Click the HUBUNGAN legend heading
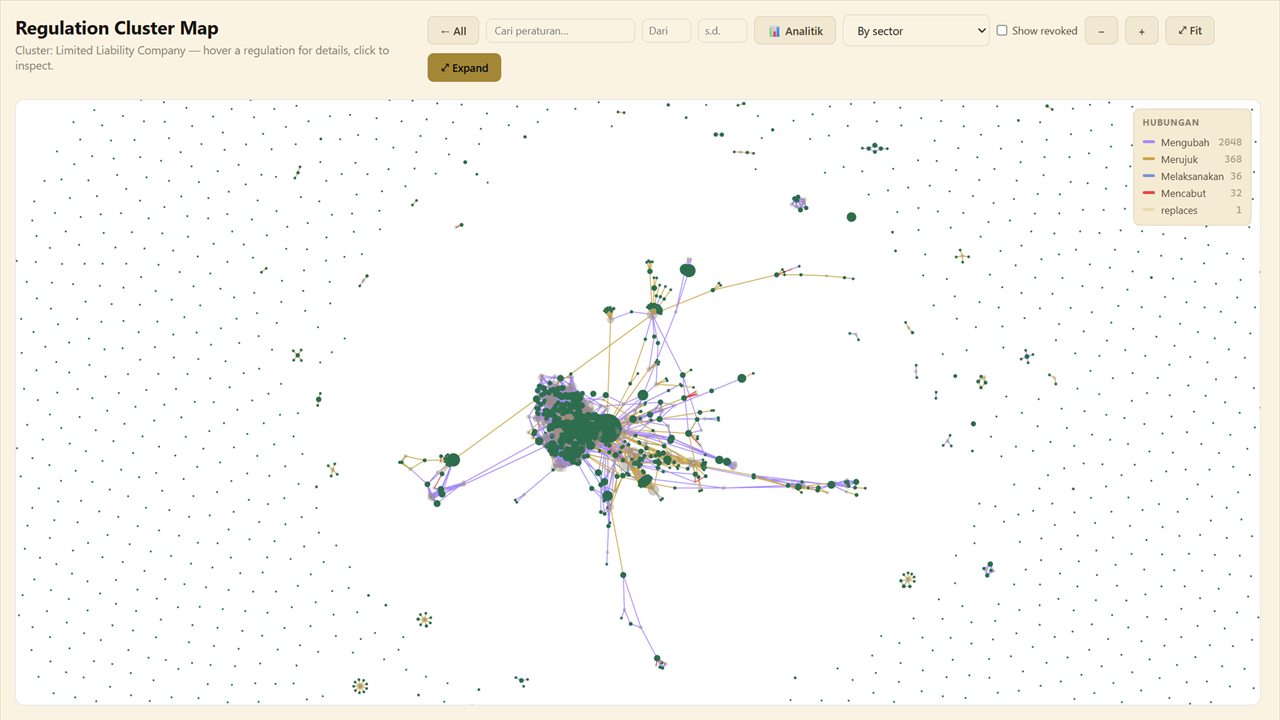The image size is (1280, 720). click(1171, 123)
